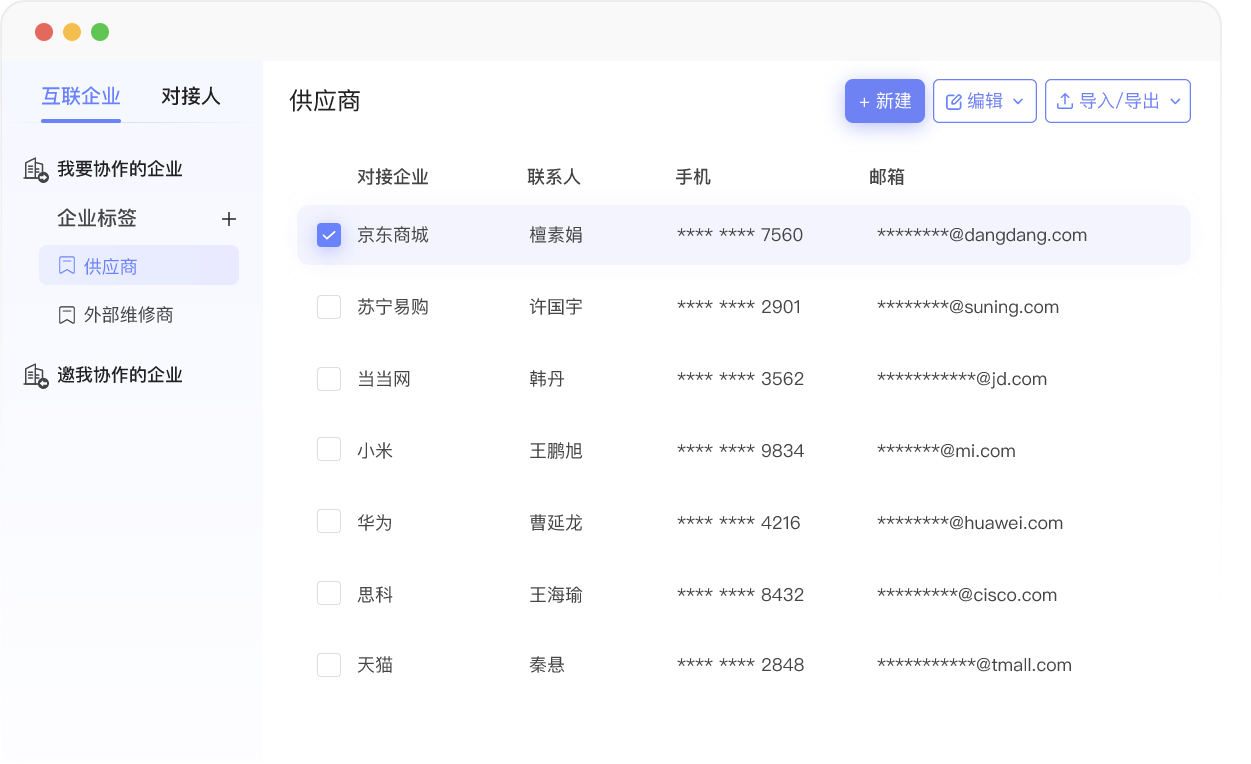Viewport: 1251px width, 764px height.
Task: Click the @tmall.com email
Action: (x=974, y=665)
